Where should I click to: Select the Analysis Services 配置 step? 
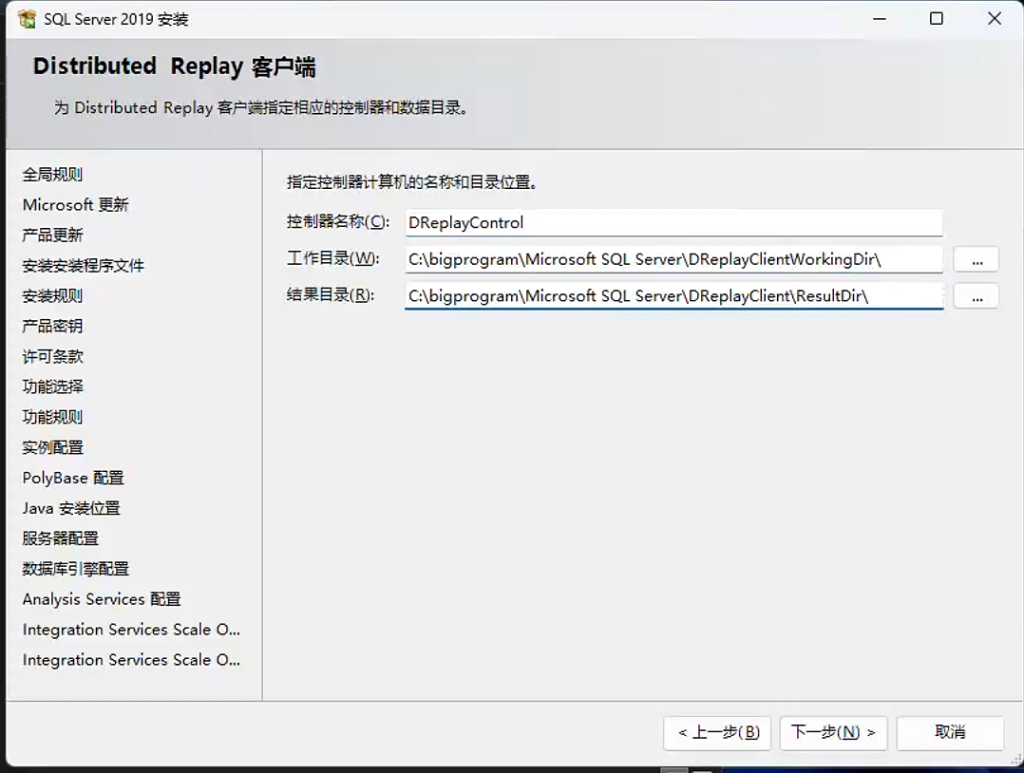(x=102, y=599)
